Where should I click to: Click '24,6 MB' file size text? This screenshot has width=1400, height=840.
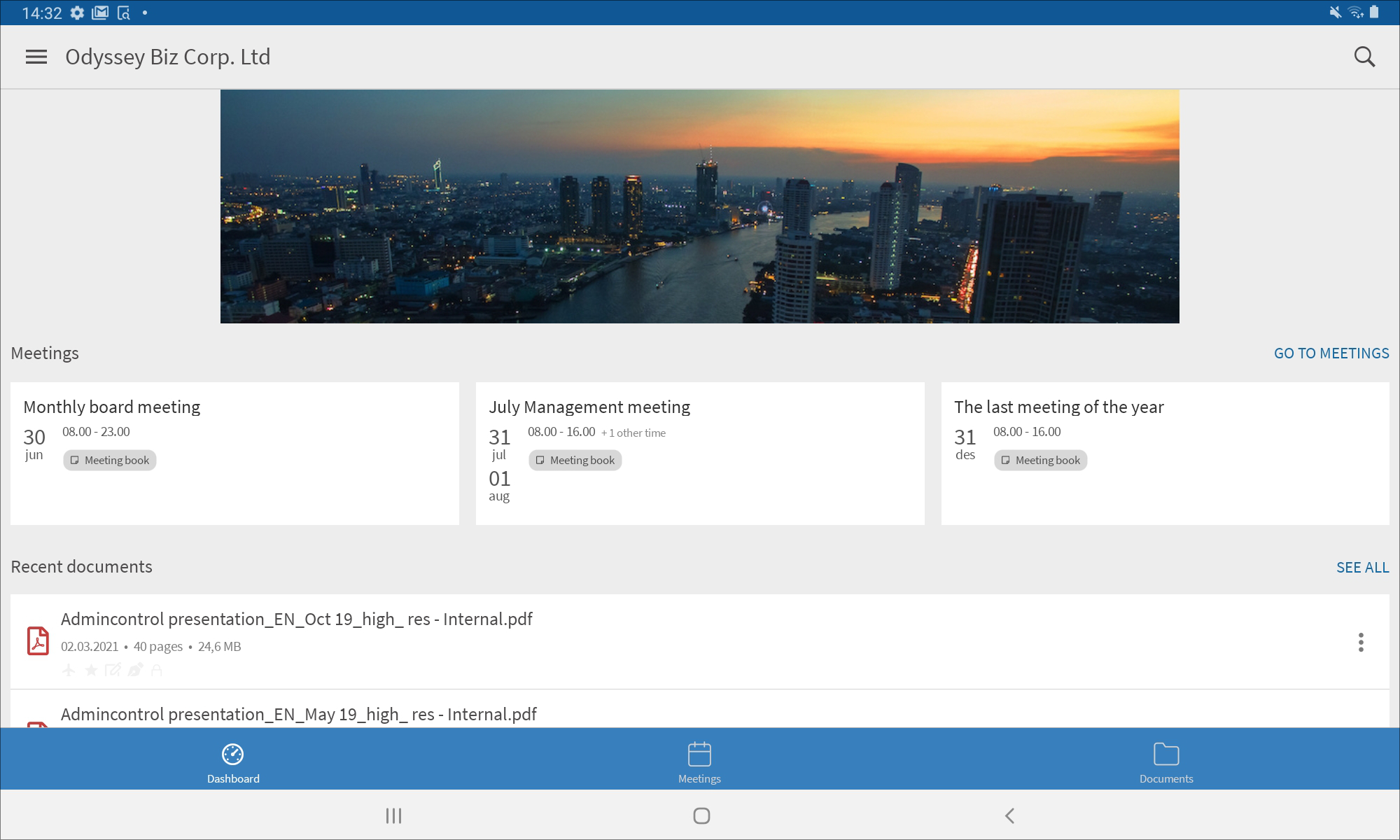pyautogui.click(x=220, y=647)
